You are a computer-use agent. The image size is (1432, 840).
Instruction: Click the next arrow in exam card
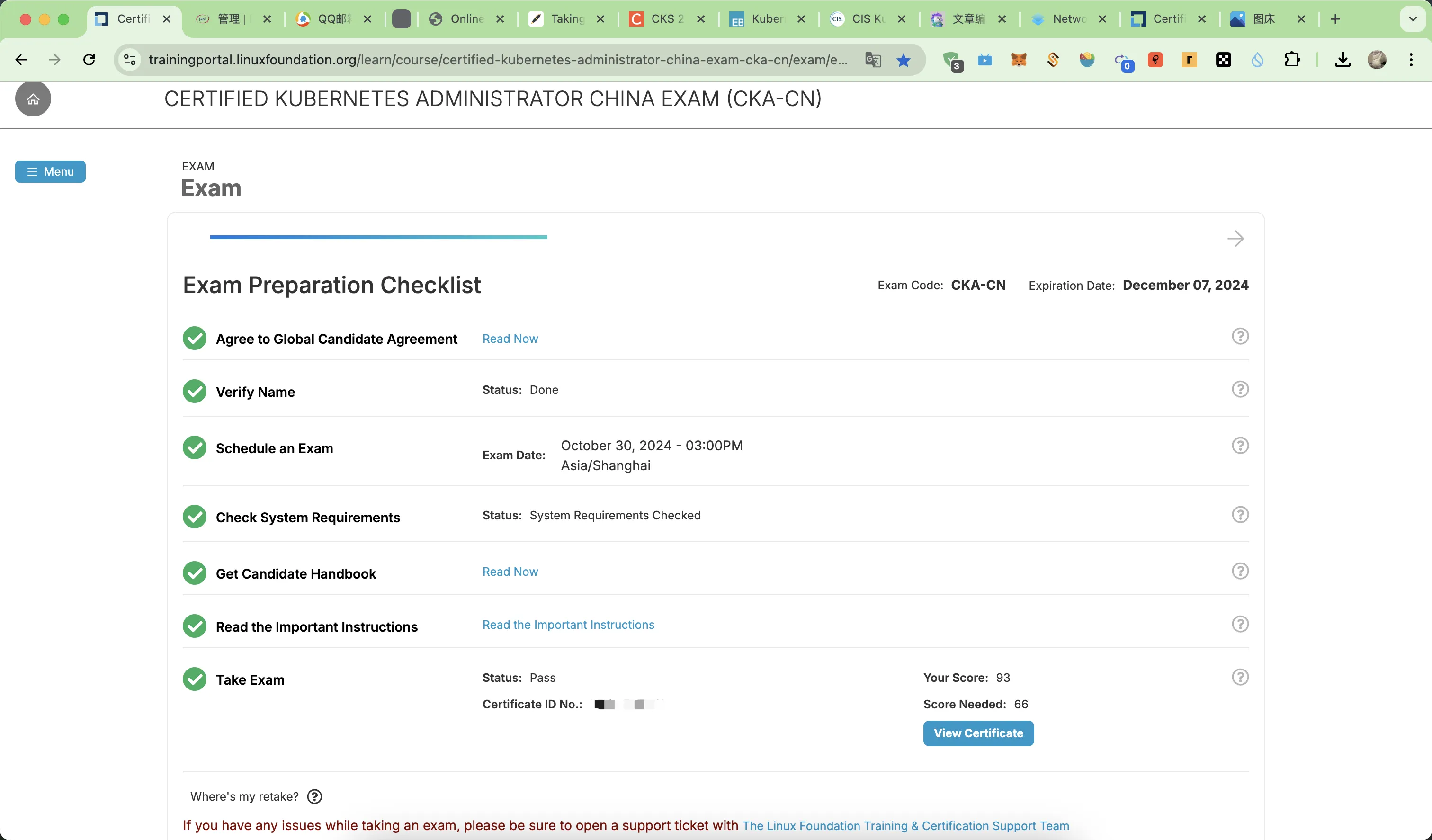point(1235,238)
